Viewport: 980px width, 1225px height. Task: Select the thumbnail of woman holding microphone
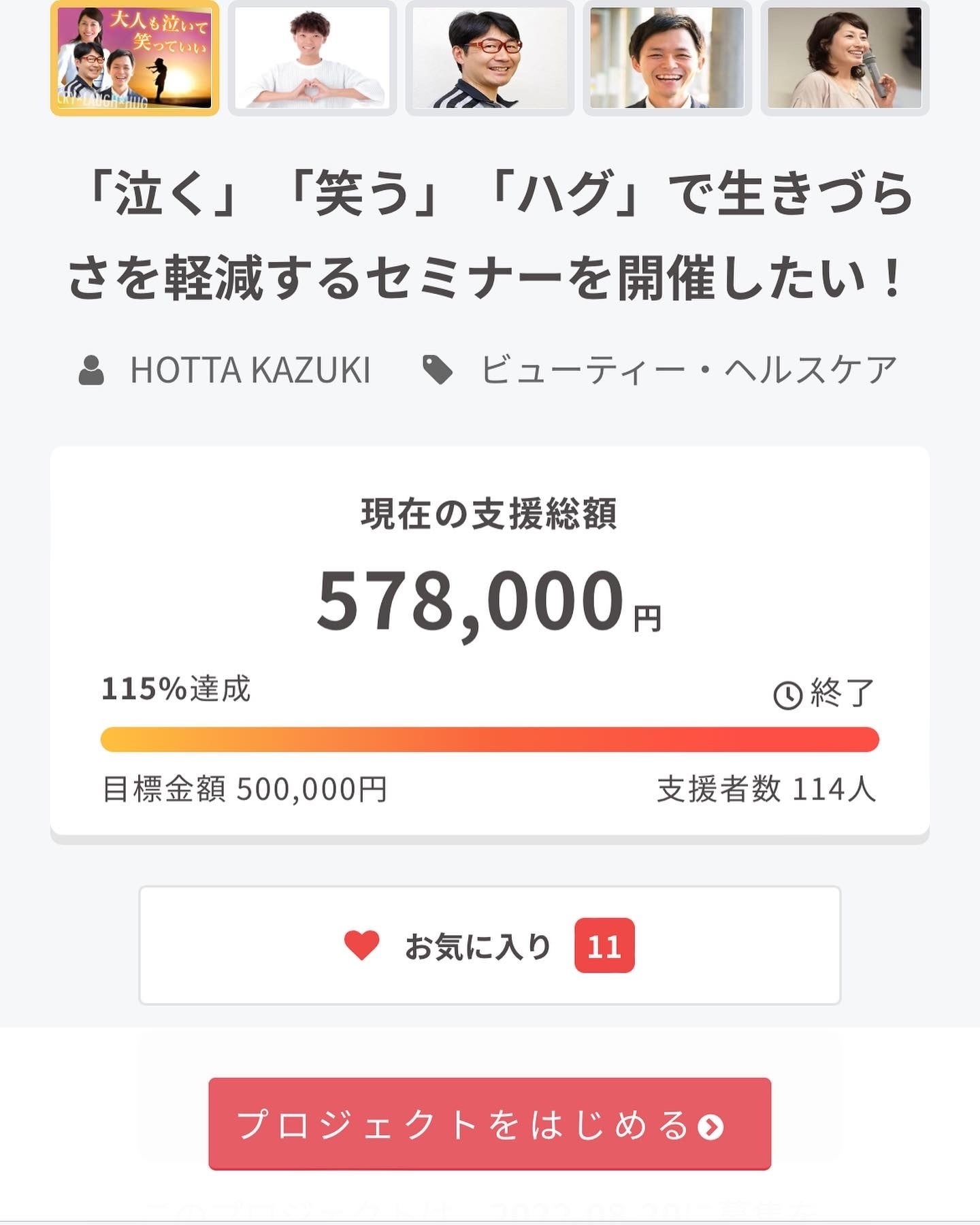845,58
